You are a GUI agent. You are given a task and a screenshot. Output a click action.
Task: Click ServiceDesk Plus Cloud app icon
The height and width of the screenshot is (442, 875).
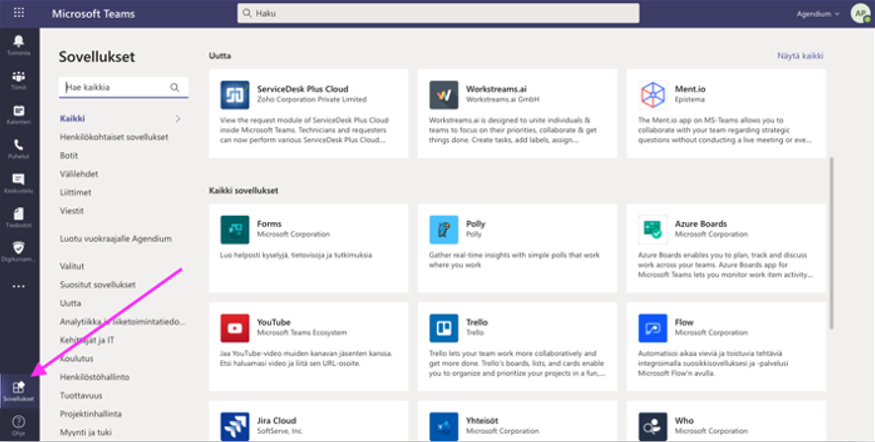(235, 95)
